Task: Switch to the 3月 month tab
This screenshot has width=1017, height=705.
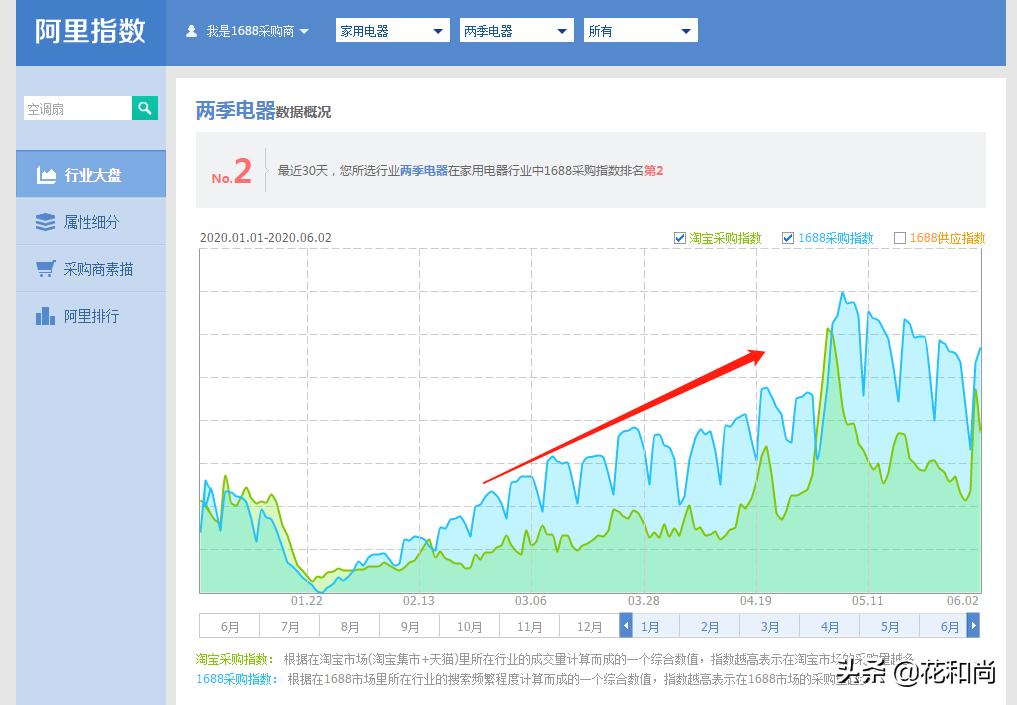Action: tap(769, 626)
